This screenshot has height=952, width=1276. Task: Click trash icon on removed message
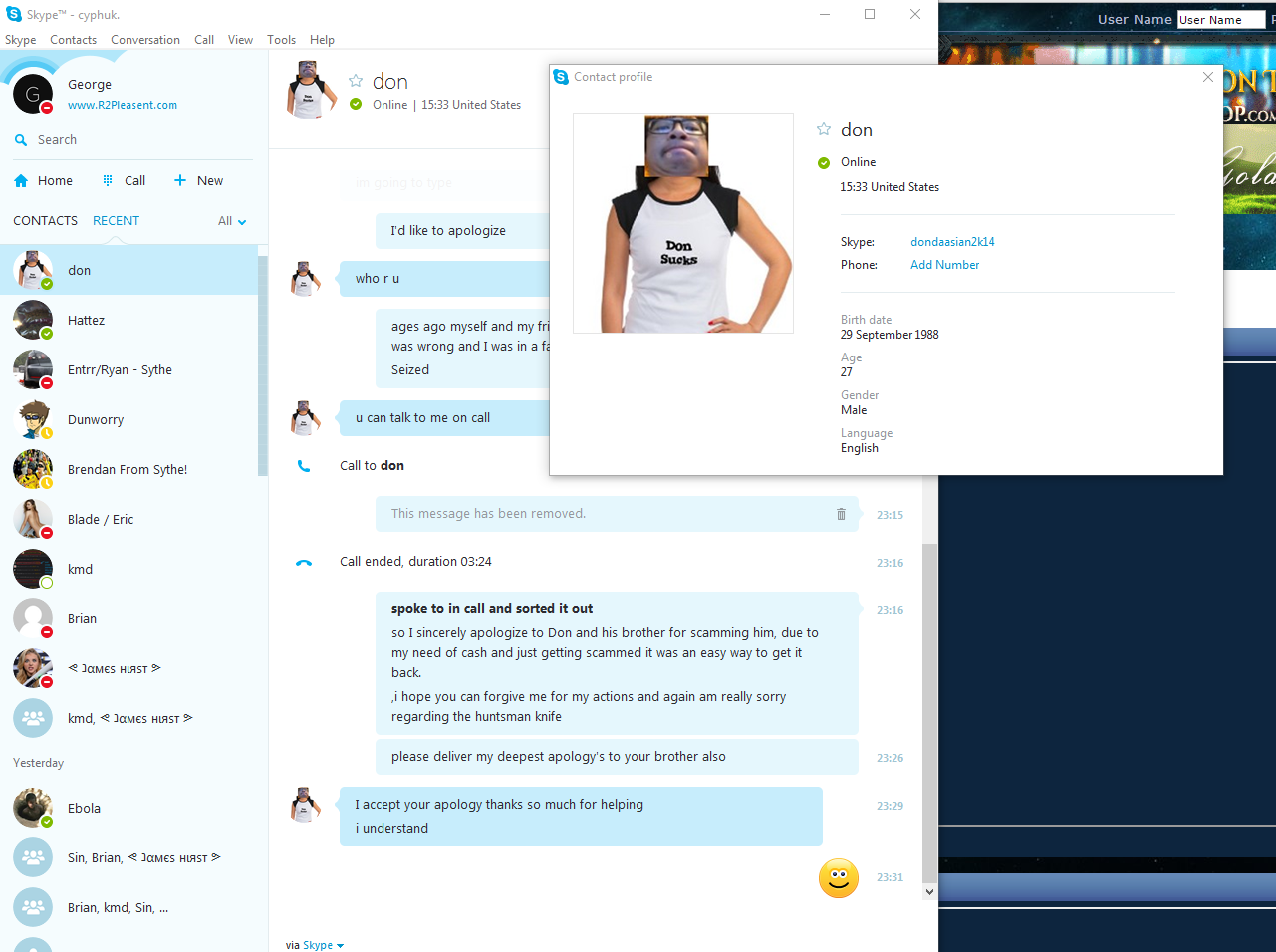pos(841,514)
